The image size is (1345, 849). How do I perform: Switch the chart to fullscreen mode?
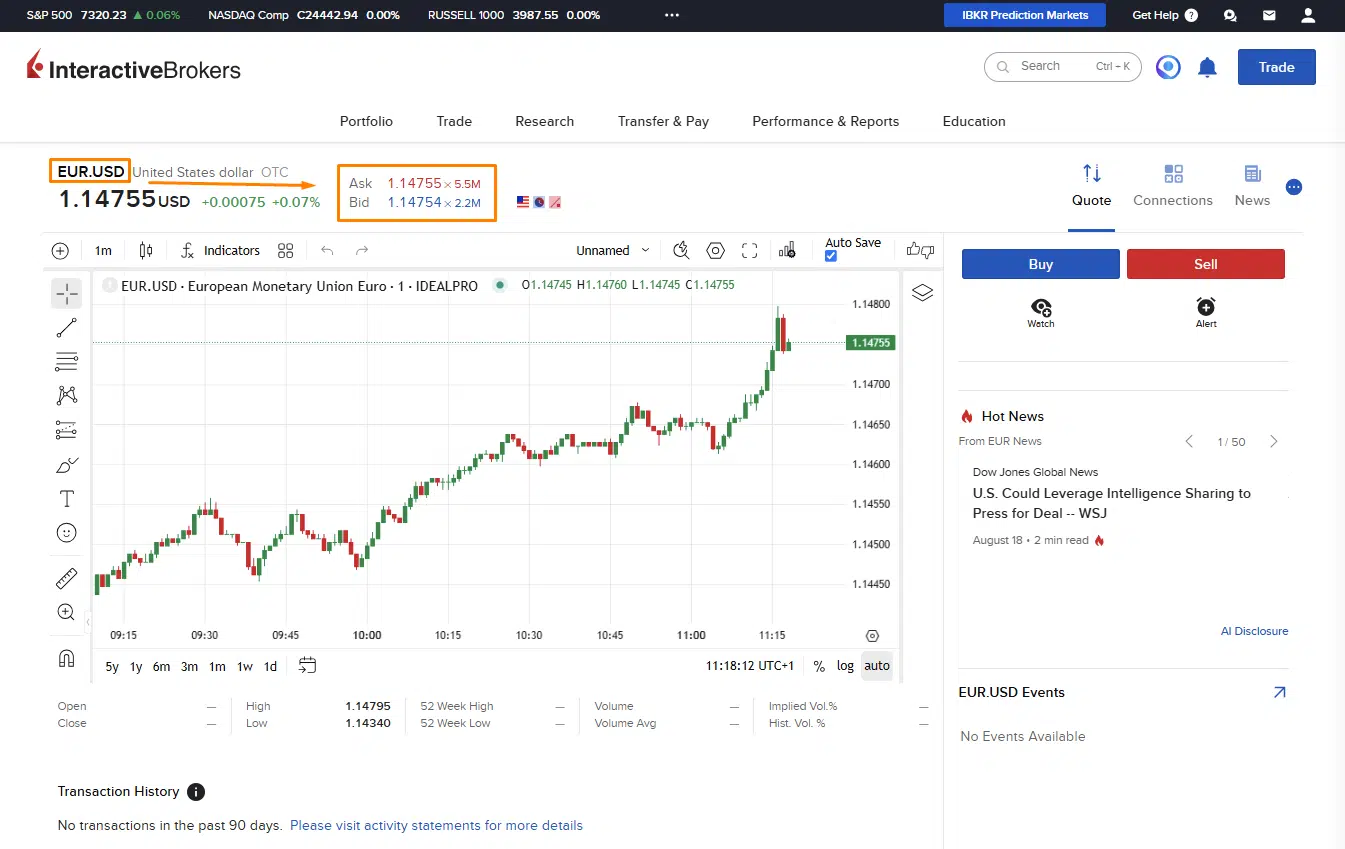[x=750, y=250]
